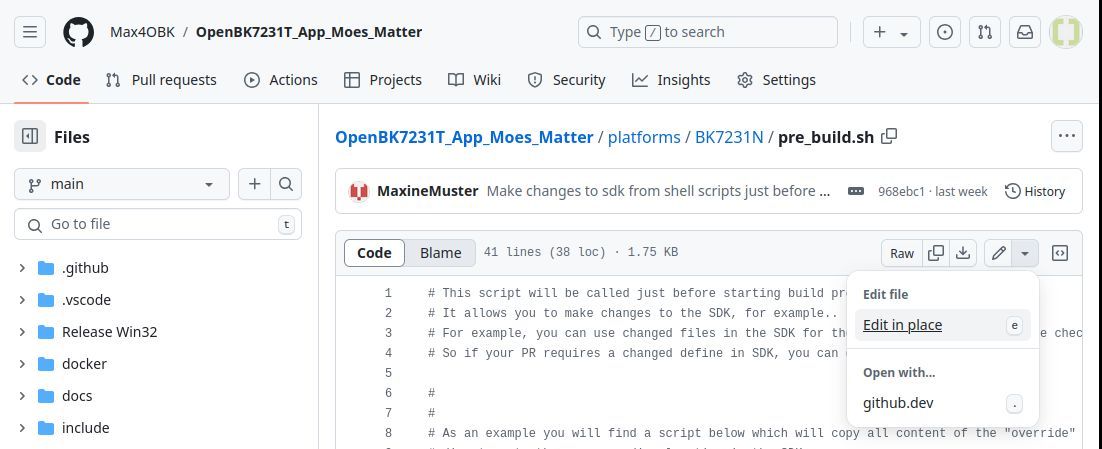Viewport: 1102px width, 449px height.
Task: Open the user avatar menu
Action: [1065, 32]
